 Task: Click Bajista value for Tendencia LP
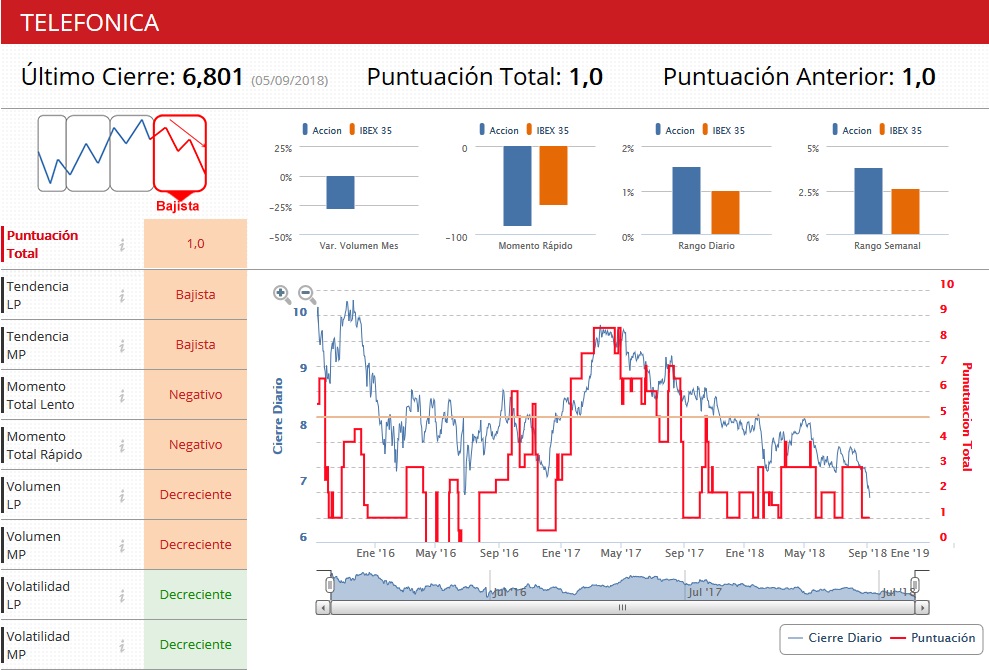point(196,295)
